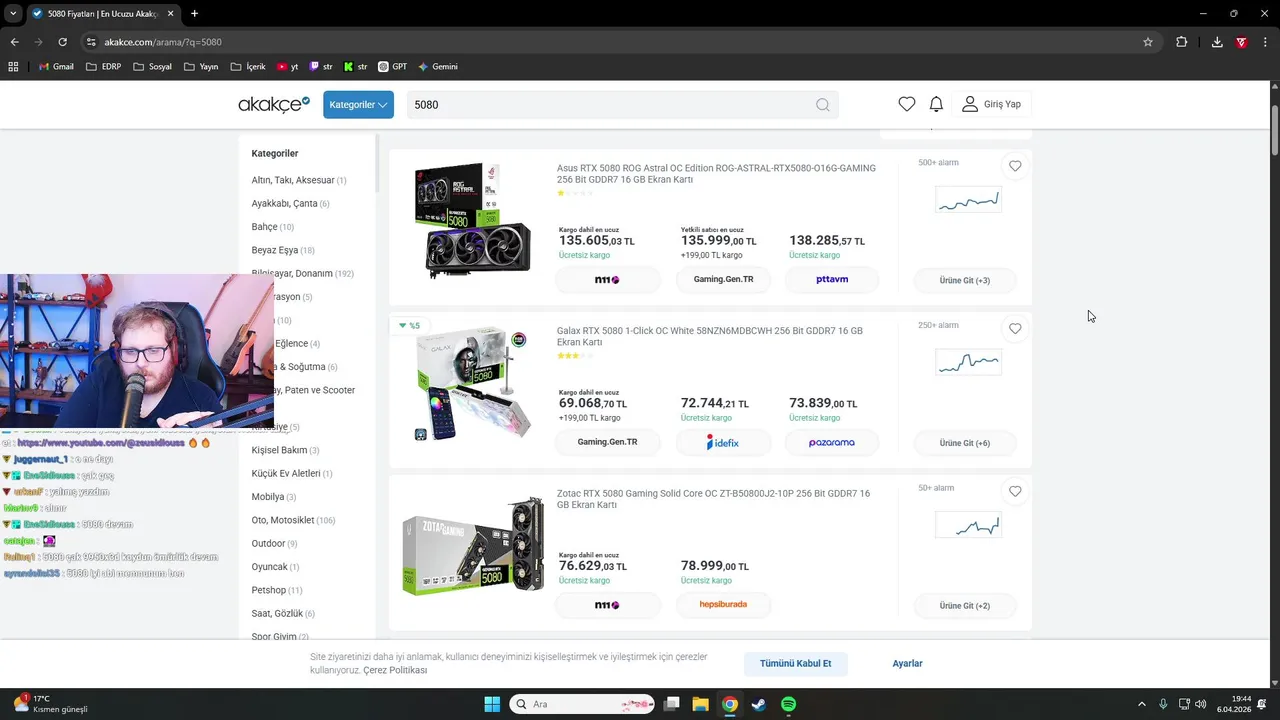View Galax RTX 5080 price history chart
1280x720 pixels.
pos(968,362)
